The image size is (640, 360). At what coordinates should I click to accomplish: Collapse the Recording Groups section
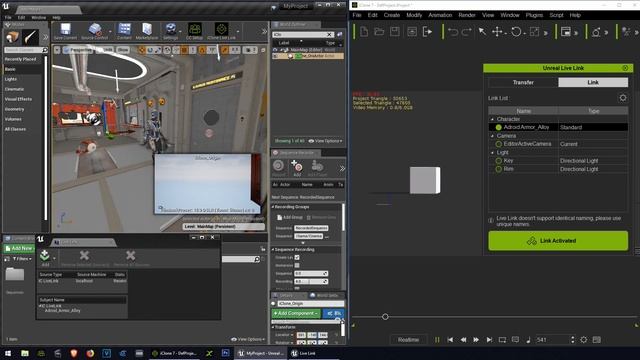click(273, 207)
